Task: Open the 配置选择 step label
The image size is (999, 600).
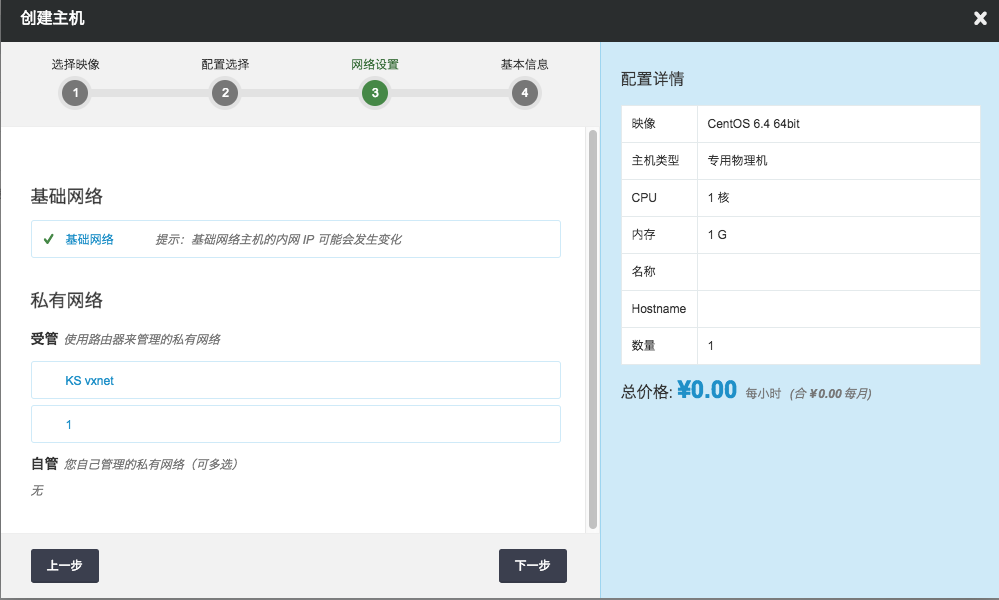Action: click(x=225, y=64)
